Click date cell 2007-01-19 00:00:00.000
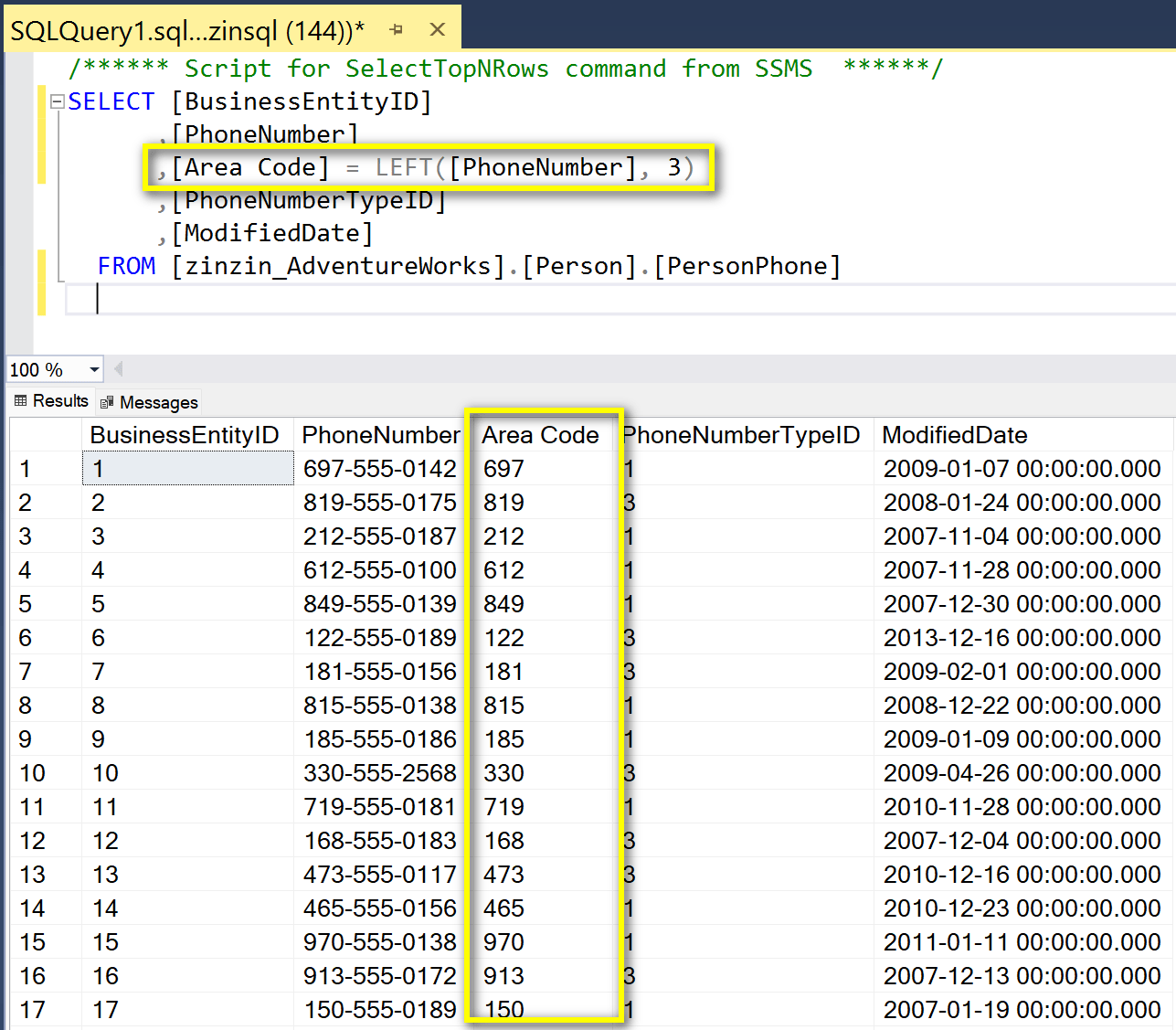1176x1030 pixels. (1022, 1010)
